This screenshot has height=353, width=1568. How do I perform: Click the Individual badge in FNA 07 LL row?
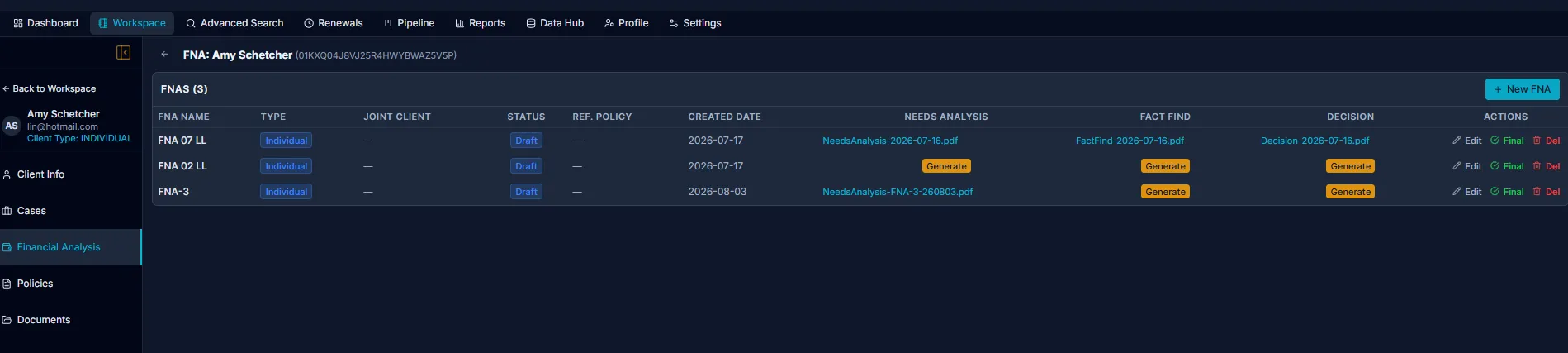click(x=286, y=141)
